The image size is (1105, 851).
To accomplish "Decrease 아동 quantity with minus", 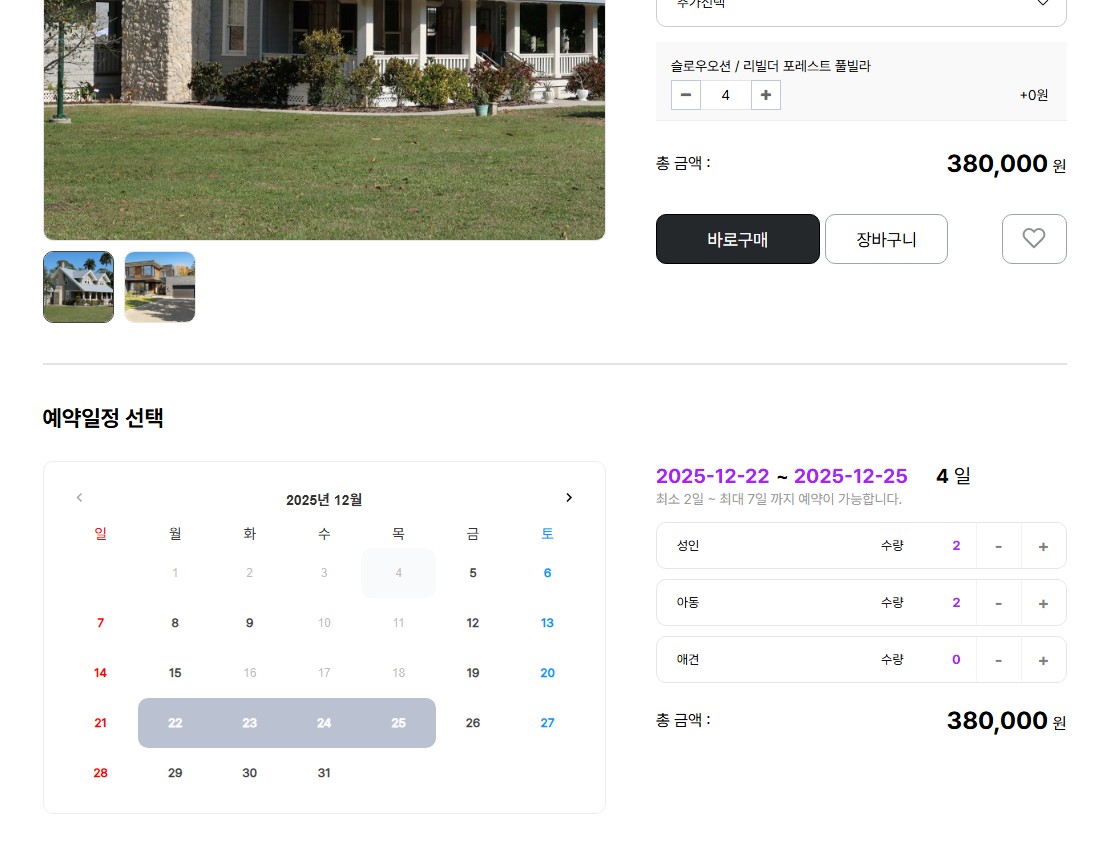I will [x=999, y=603].
